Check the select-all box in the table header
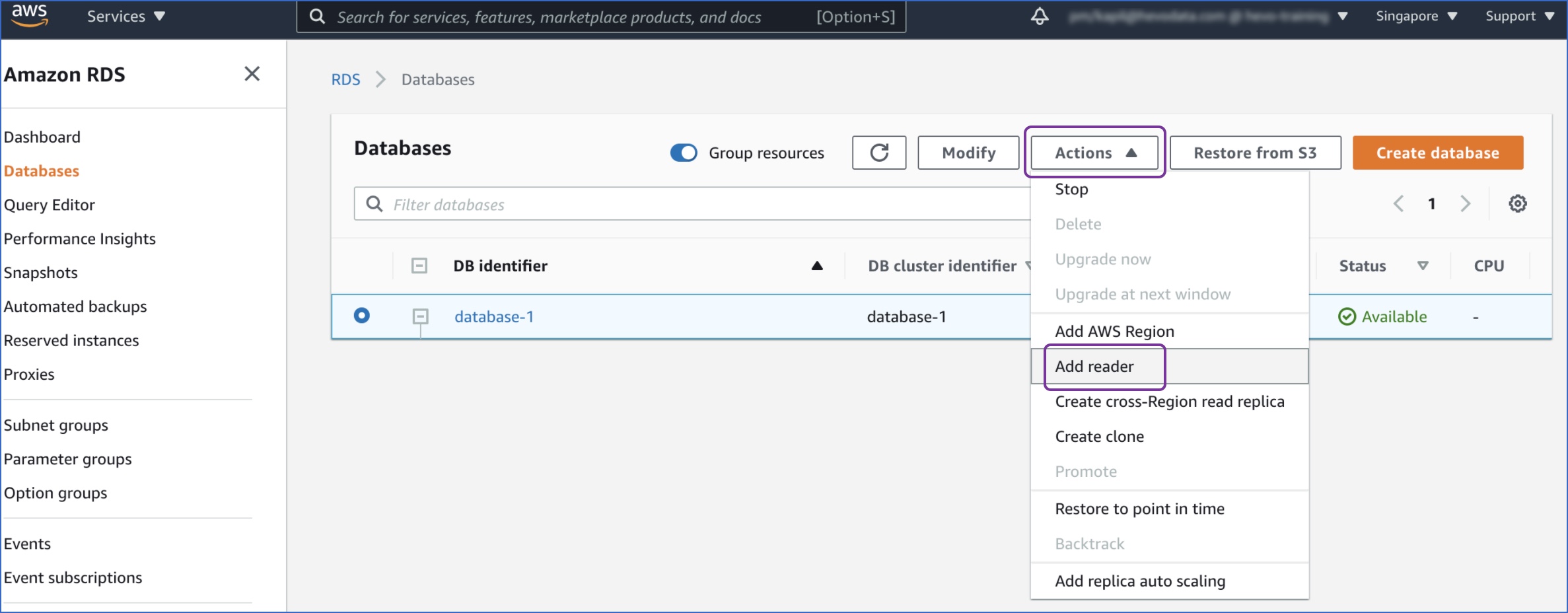Image resolution: width=1568 pixels, height=613 pixels. [x=419, y=265]
